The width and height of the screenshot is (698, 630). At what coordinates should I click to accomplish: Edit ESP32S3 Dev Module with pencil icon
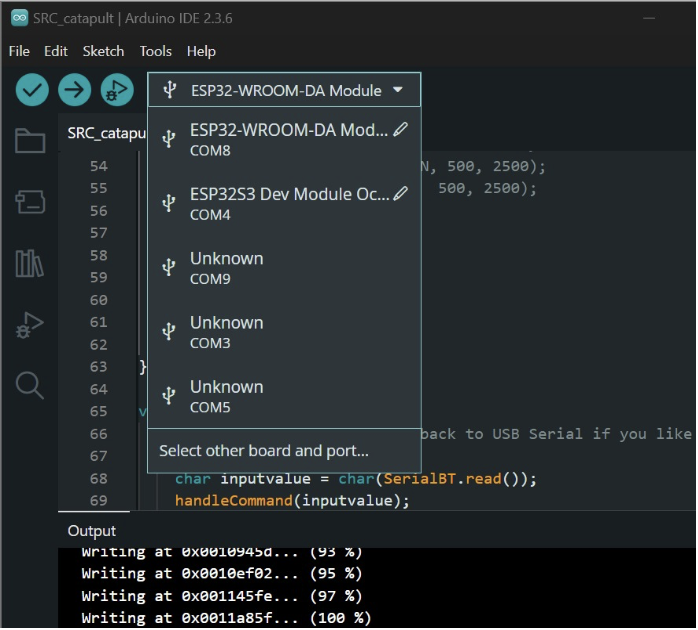click(401, 194)
